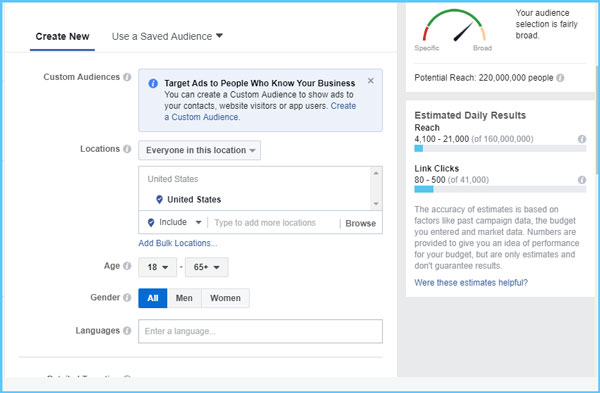This screenshot has width=600, height=393.
Task: Select the Women gender option
Action: coord(225,298)
